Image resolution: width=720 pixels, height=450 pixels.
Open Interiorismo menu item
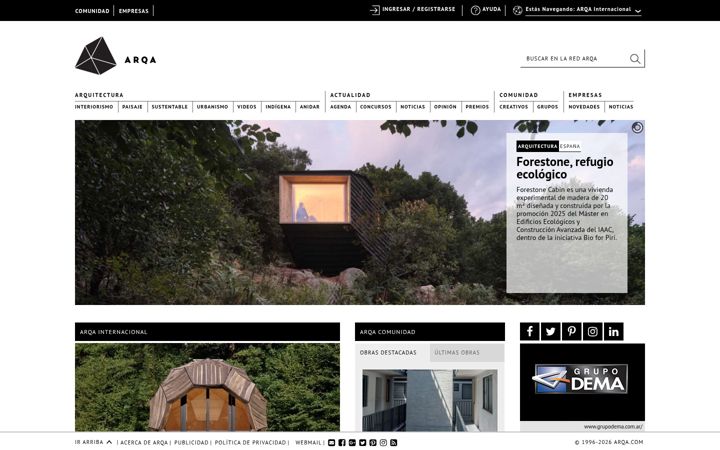pyautogui.click(x=94, y=107)
